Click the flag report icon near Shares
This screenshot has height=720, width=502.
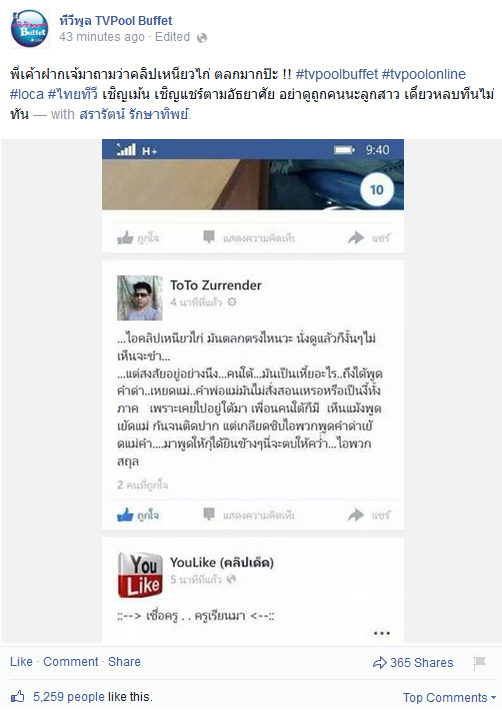pyautogui.click(x=479, y=663)
